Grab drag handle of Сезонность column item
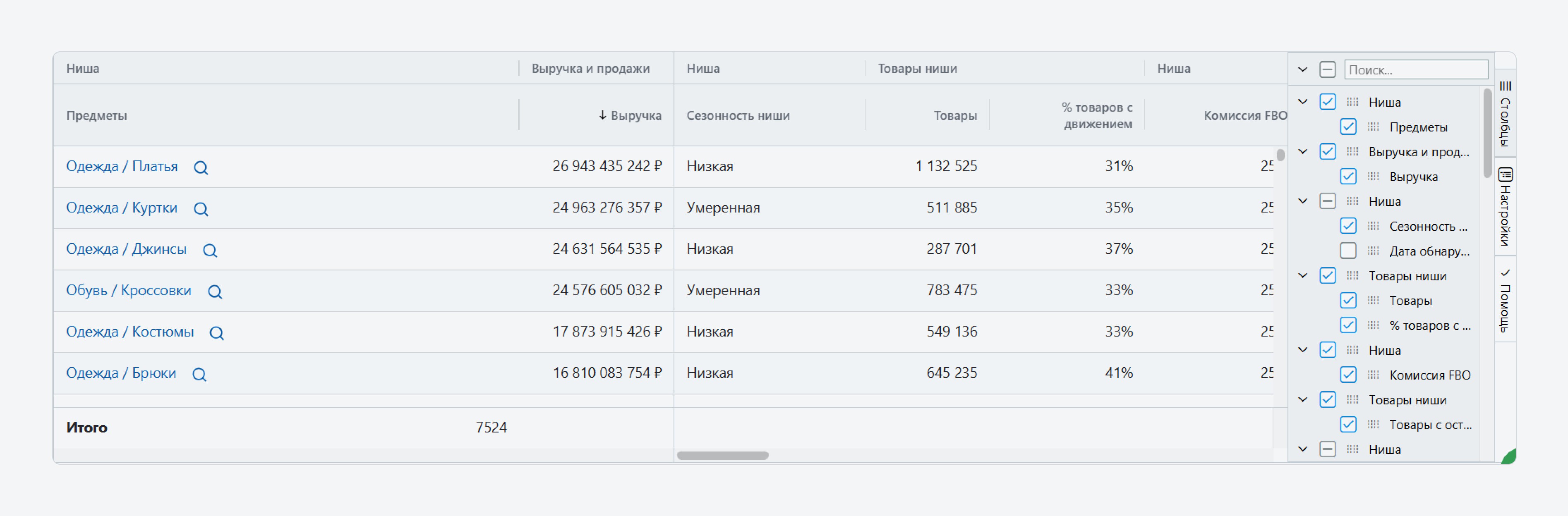 (x=1373, y=226)
